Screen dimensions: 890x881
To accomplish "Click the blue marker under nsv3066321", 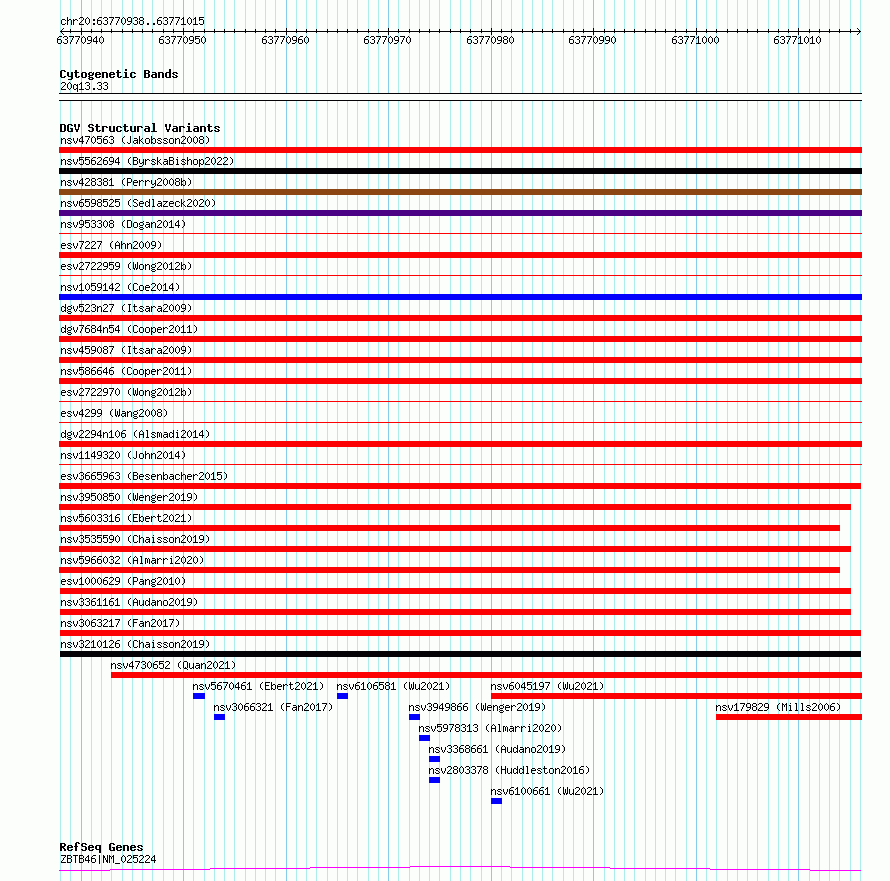I will pyautogui.click(x=220, y=717).
